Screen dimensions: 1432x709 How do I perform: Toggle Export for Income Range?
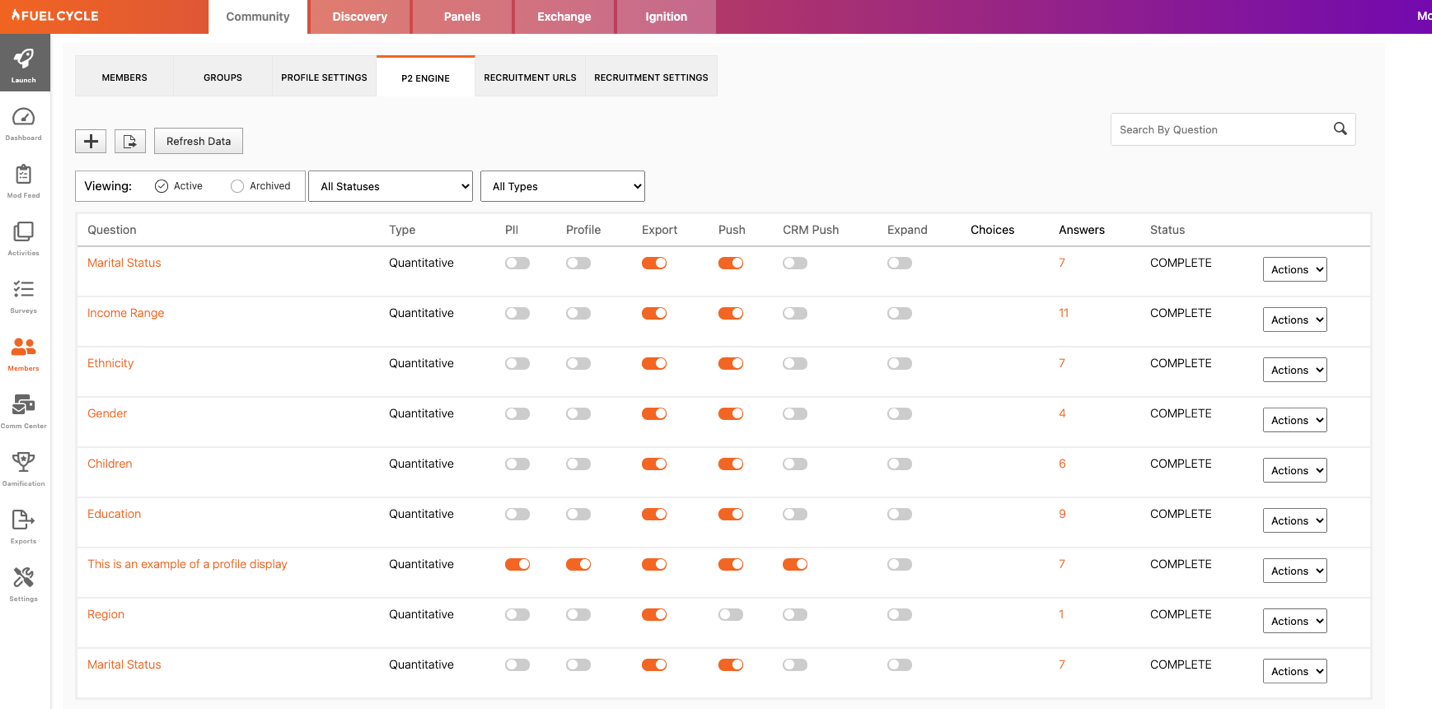pos(654,313)
